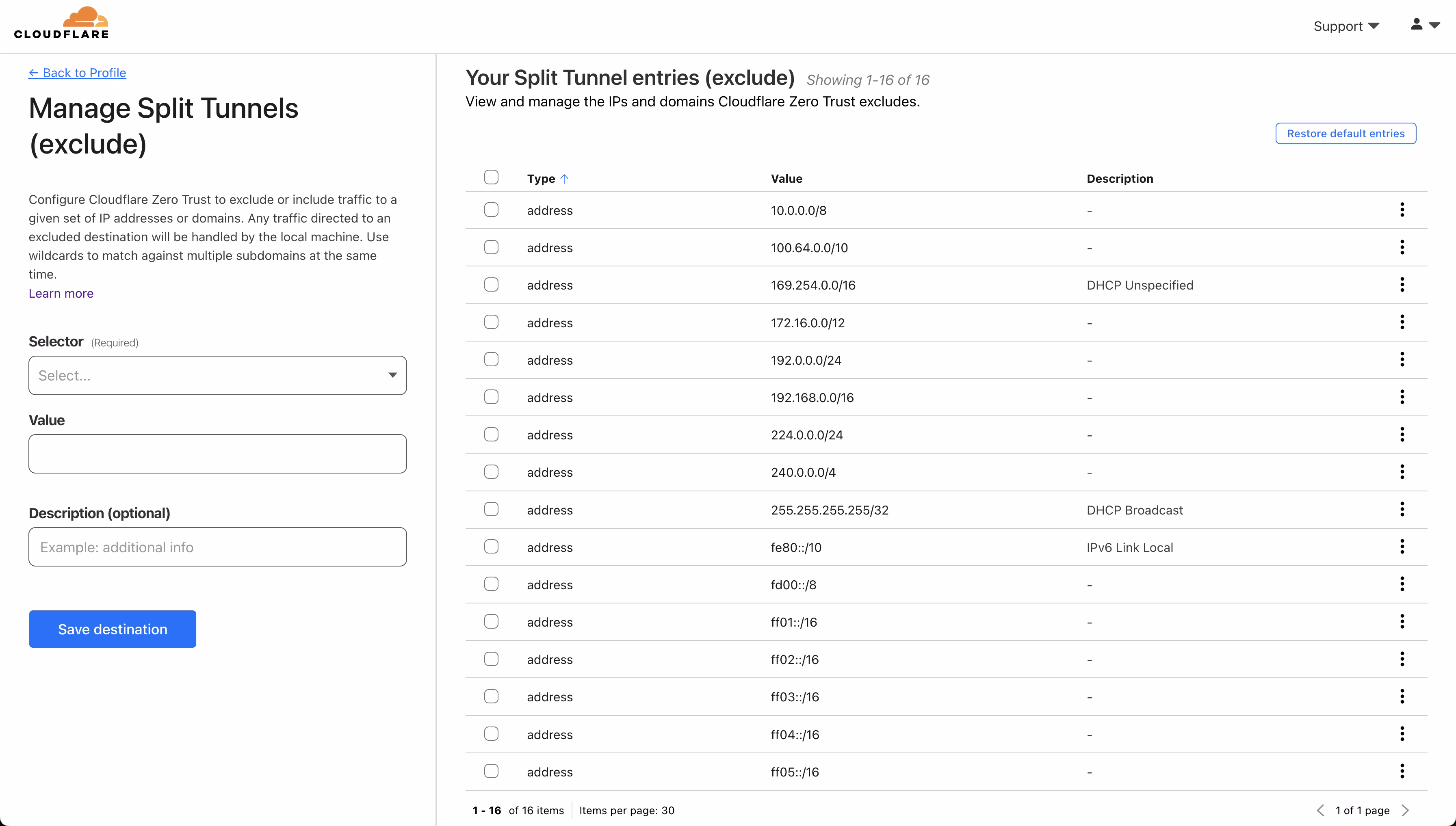
Task: Check the 240.0.0.0/4 row checkbox
Action: [x=492, y=471]
